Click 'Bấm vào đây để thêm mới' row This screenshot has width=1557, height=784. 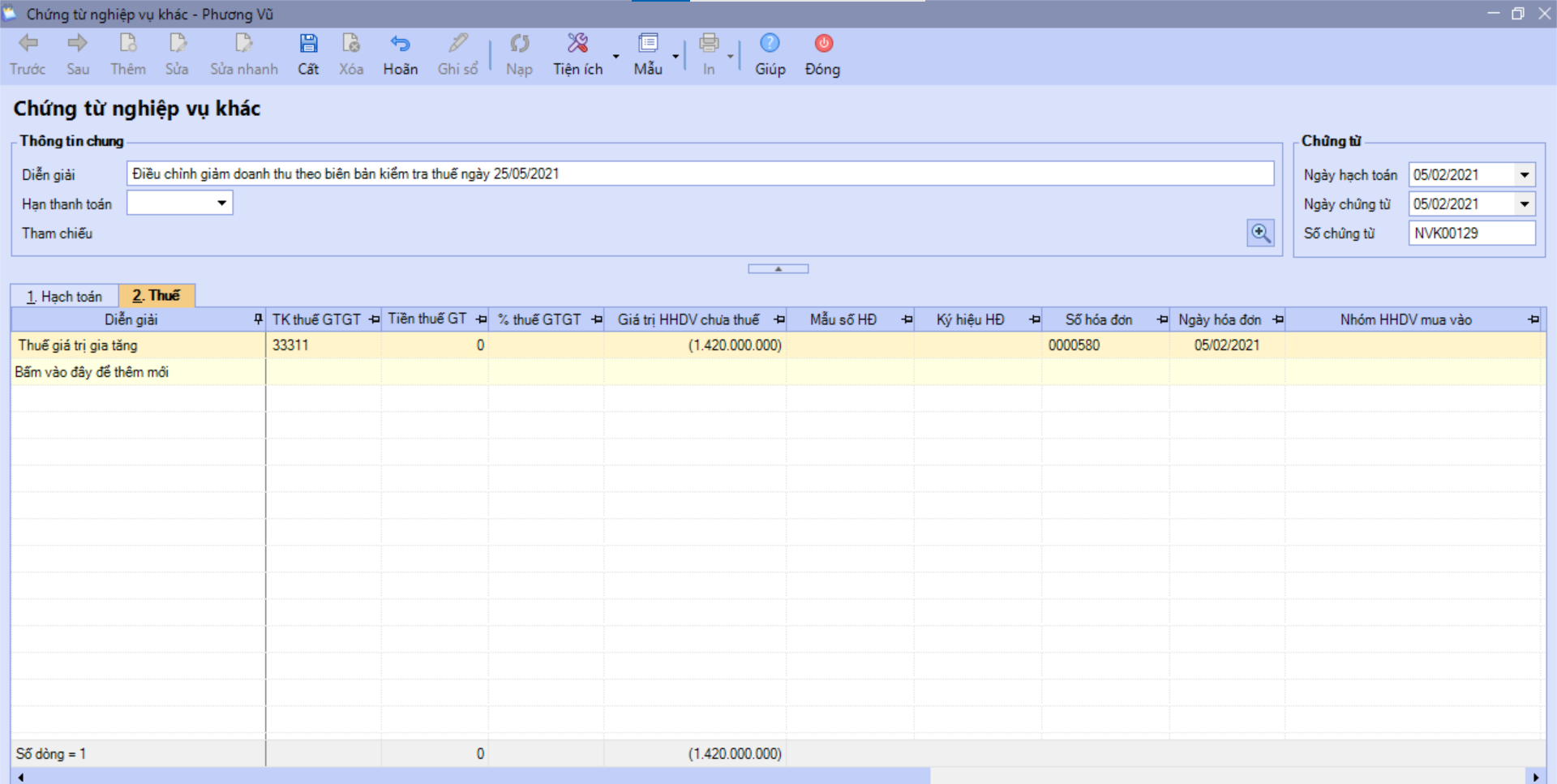click(92, 372)
